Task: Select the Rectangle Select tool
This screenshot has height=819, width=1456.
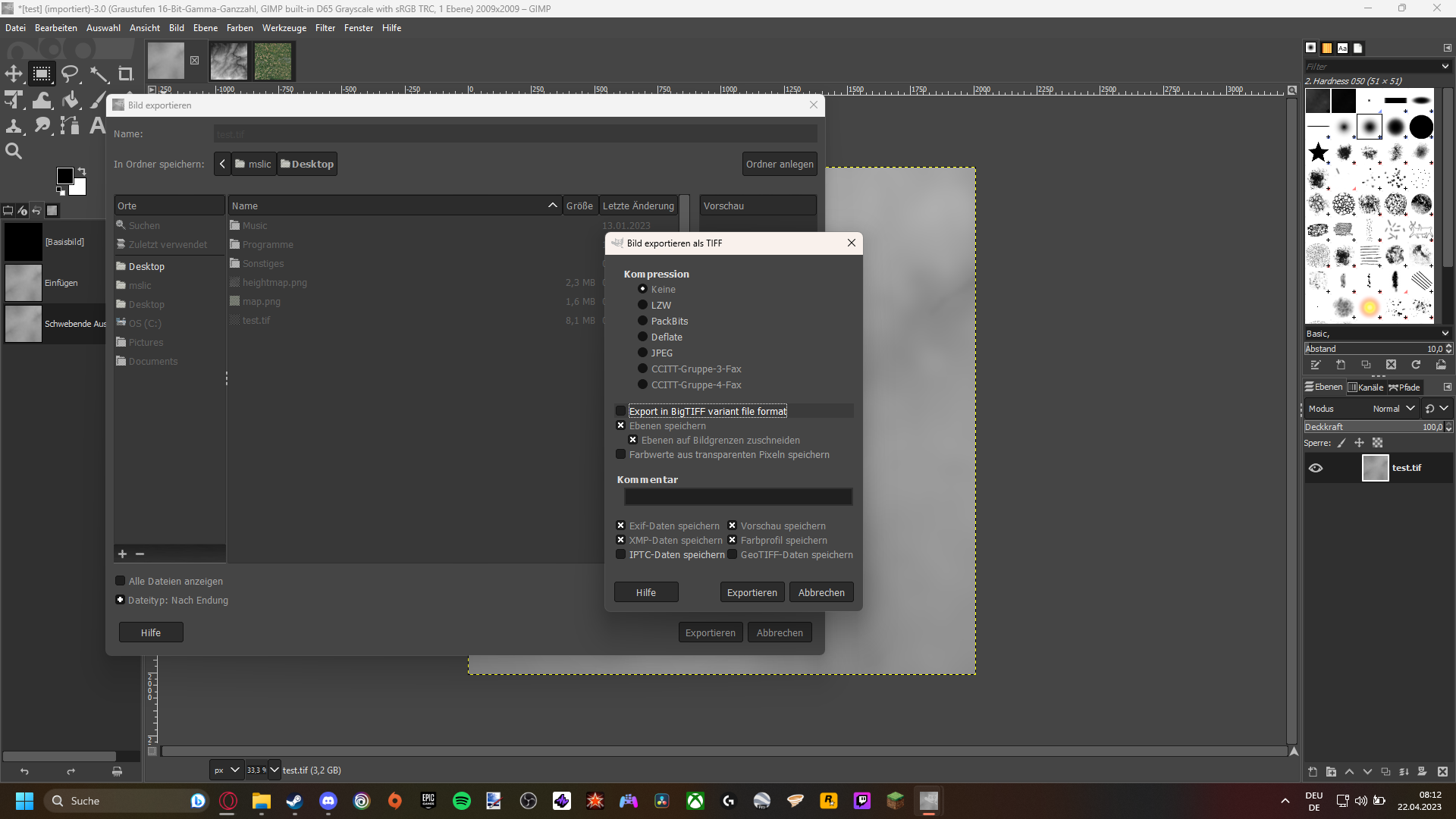Action: coord(42,74)
